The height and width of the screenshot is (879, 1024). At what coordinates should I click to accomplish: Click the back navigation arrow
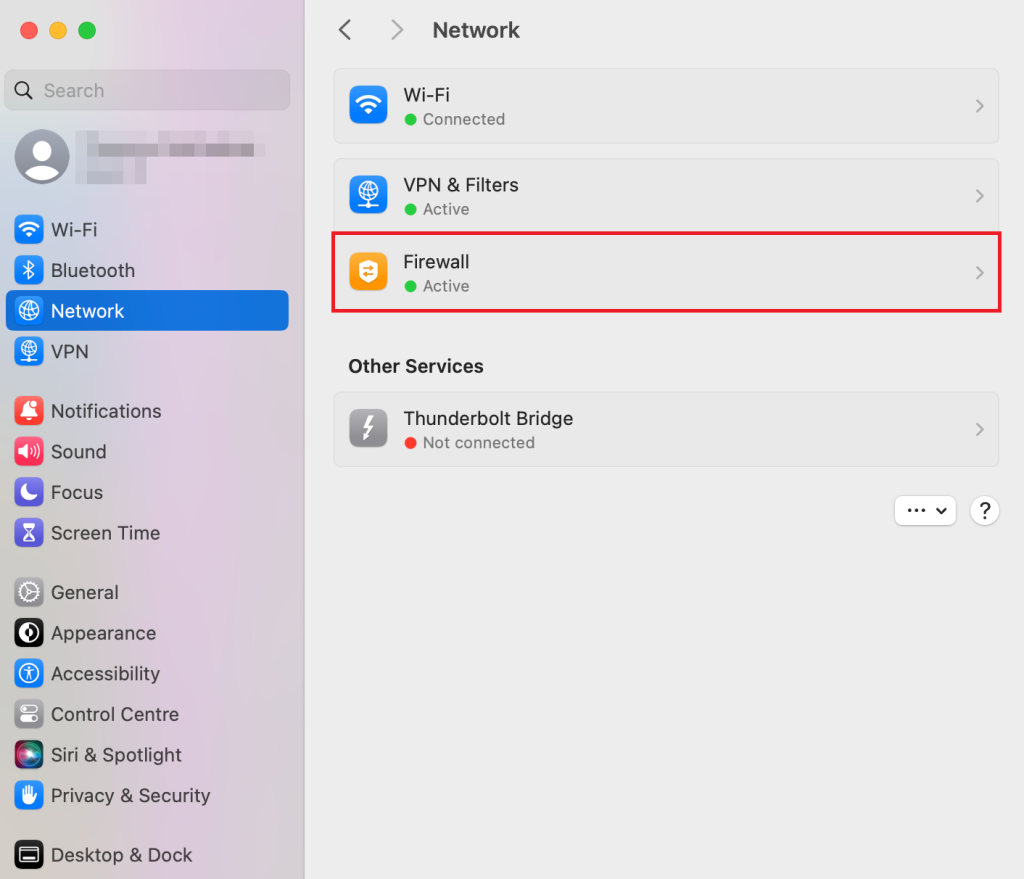(x=345, y=30)
